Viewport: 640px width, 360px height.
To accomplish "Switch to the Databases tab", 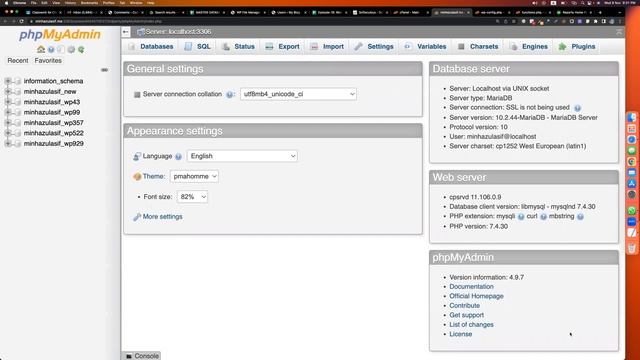I will (x=151, y=47).
